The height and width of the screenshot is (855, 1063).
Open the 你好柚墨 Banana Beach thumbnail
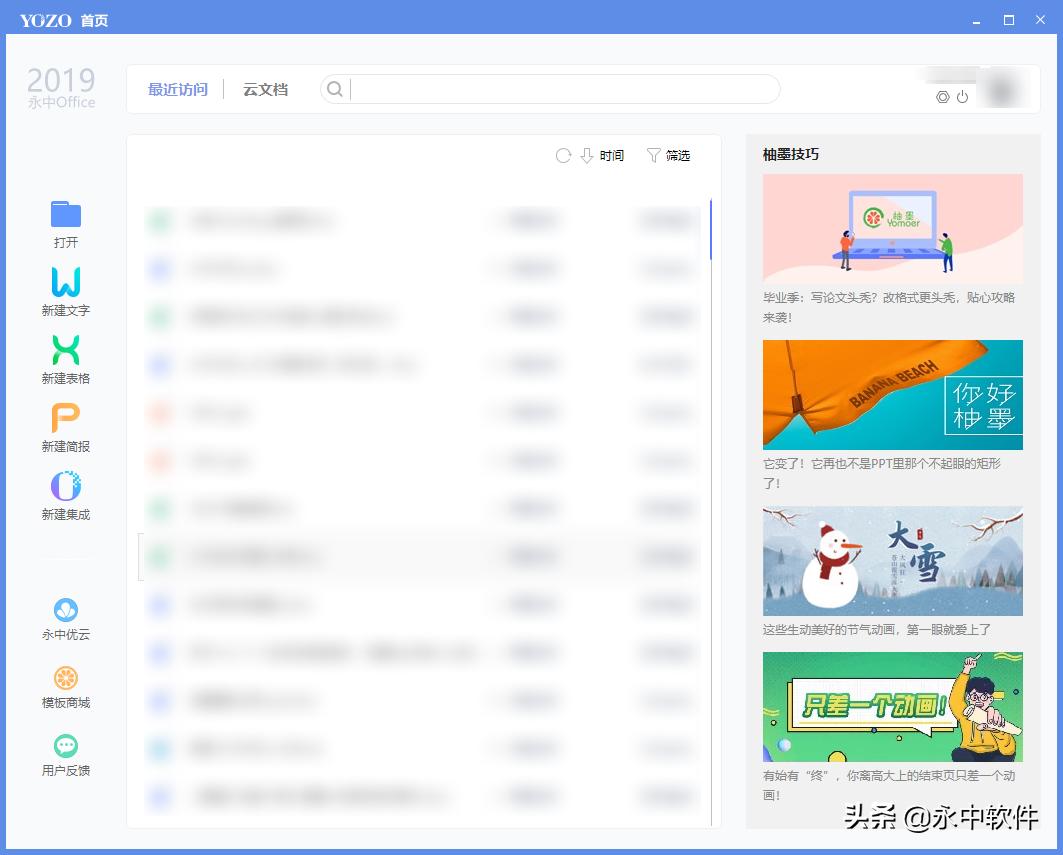(892, 395)
